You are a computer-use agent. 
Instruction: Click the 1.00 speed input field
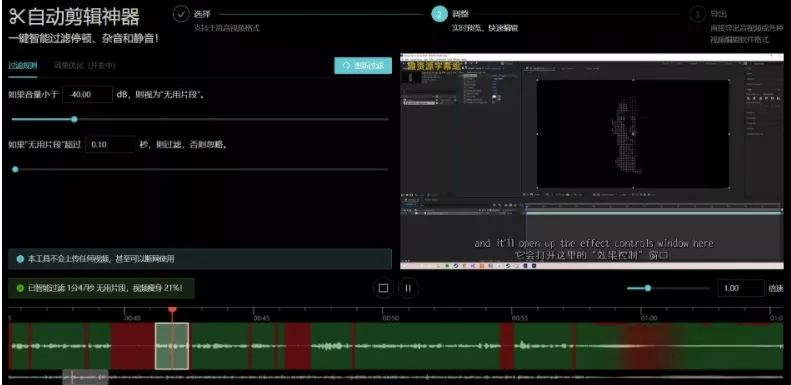741,288
